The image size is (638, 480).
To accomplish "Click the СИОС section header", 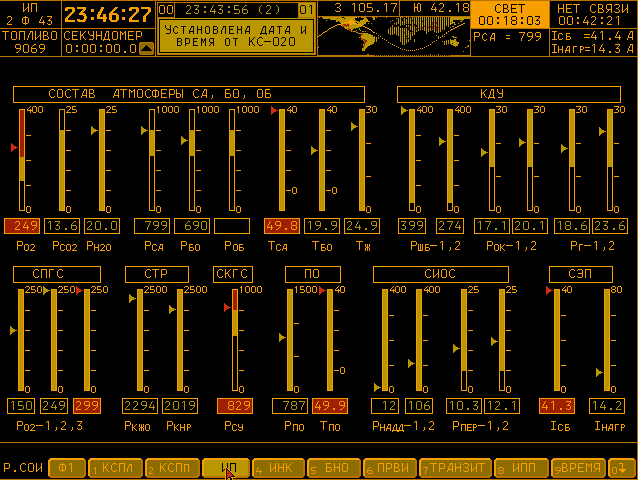I will tap(441, 274).
